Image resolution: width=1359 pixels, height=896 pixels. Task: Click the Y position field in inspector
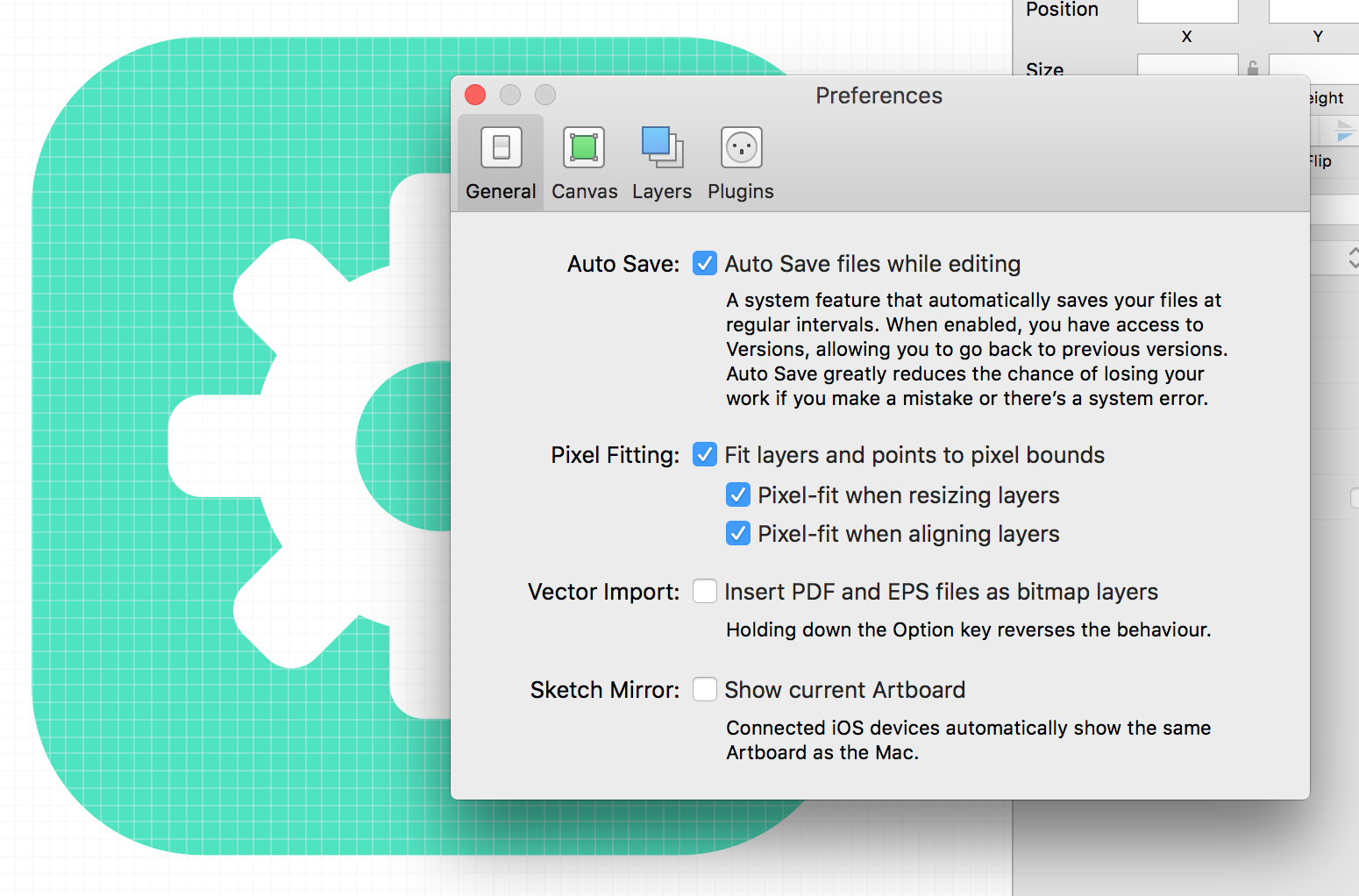(x=1313, y=11)
